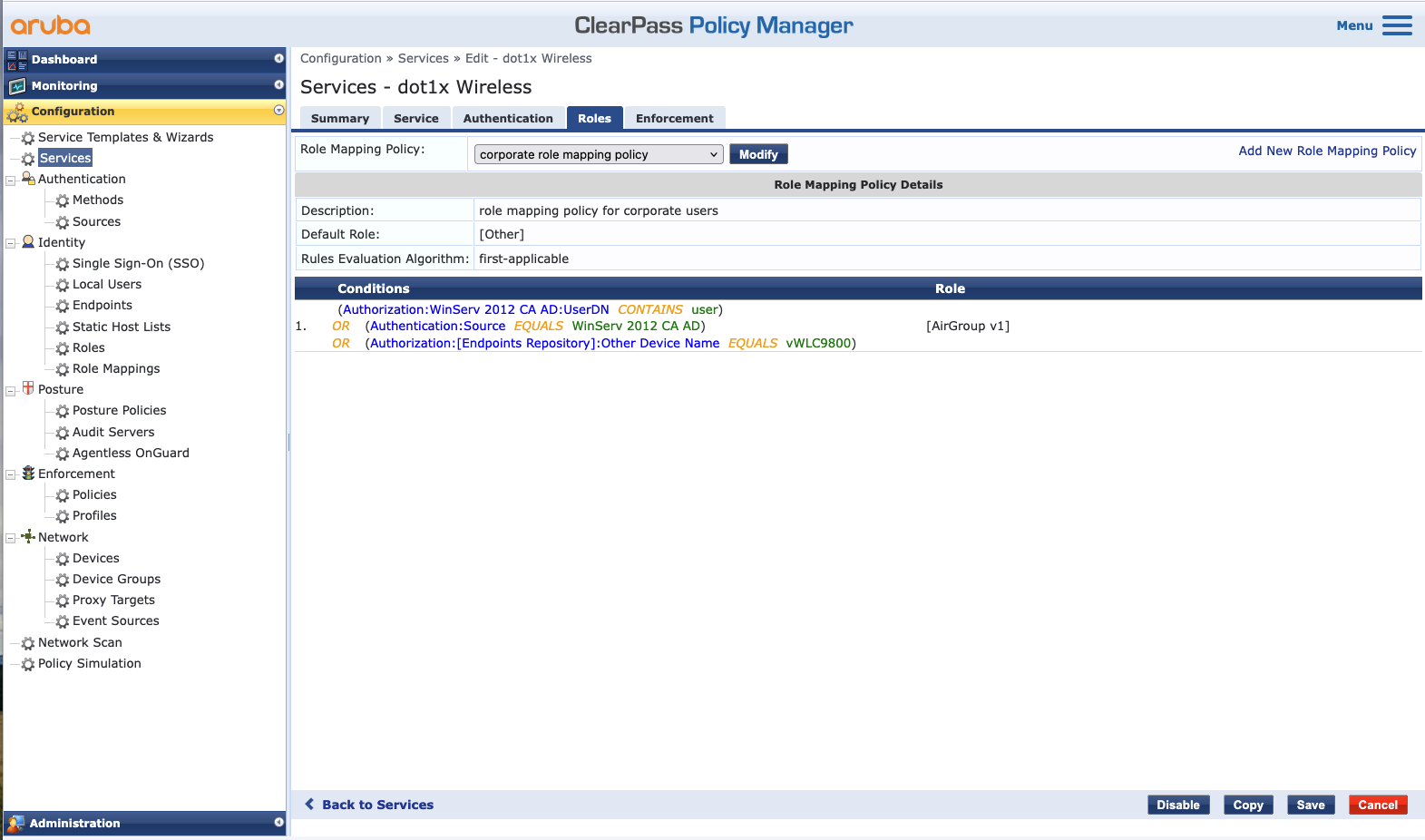Click gear icon beside Policy Simulation
This screenshot has height=840, width=1425.
click(28, 664)
